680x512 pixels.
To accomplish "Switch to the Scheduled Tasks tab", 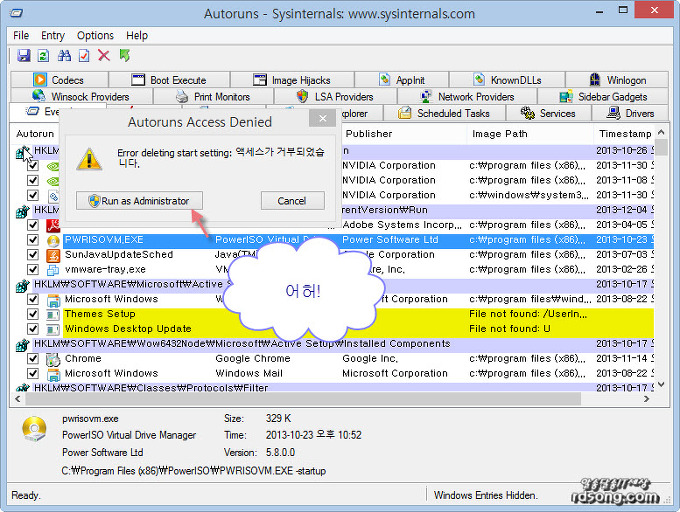I will (445, 114).
